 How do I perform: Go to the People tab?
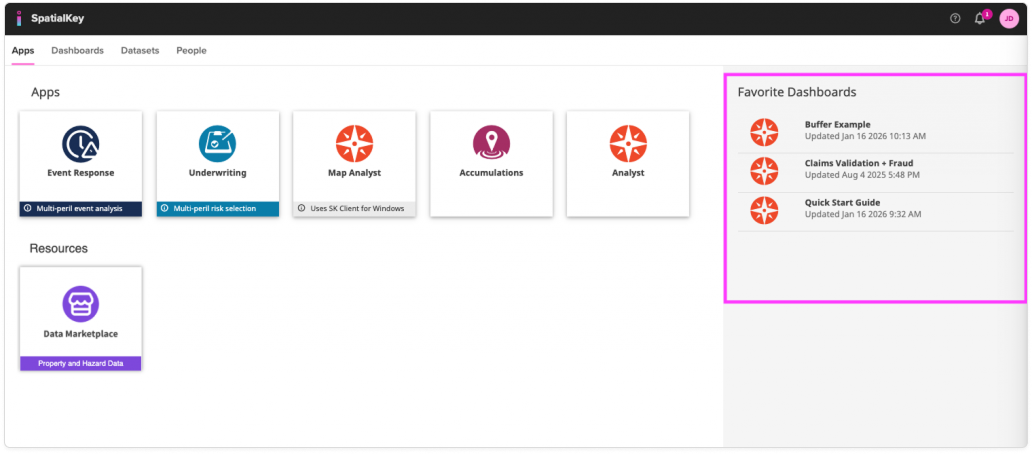(191, 50)
